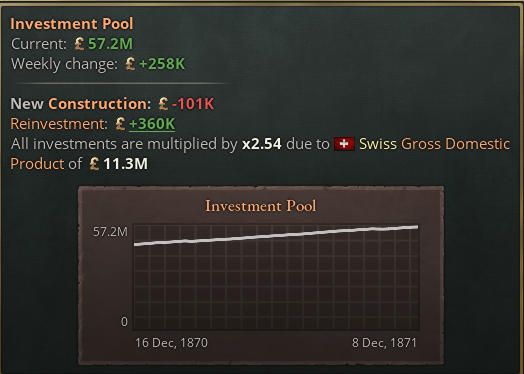Click the pound icon next to Reinvestment
This screenshot has height=374, width=524.
[120, 124]
